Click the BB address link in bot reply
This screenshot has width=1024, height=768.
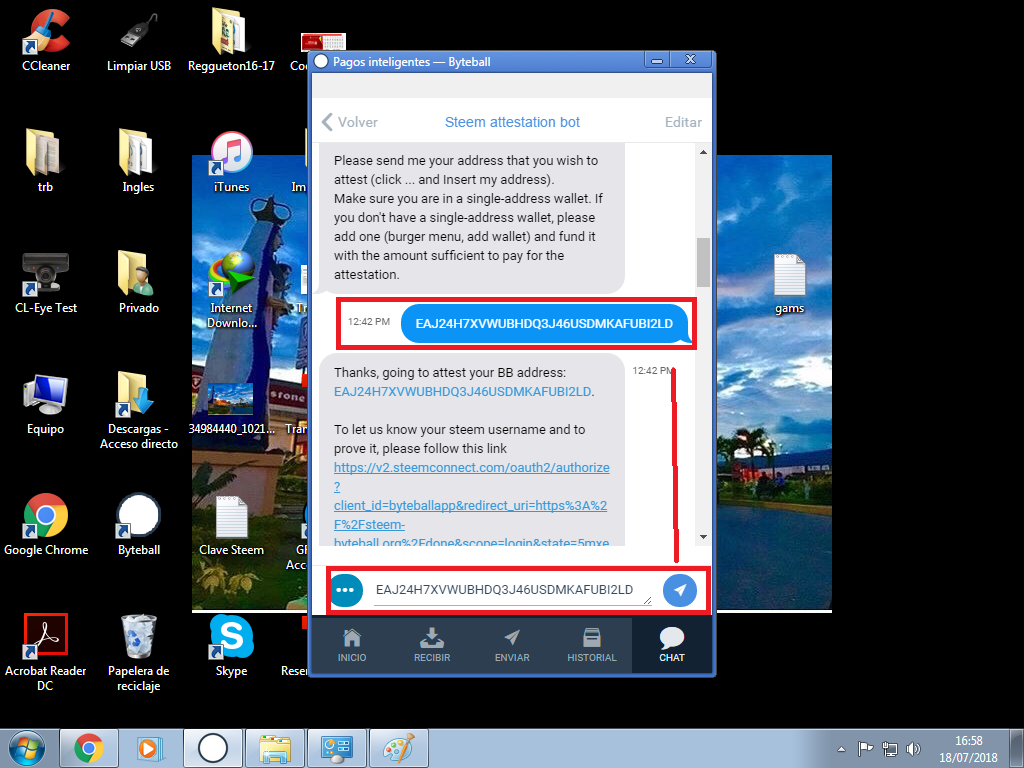tap(463, 392)
